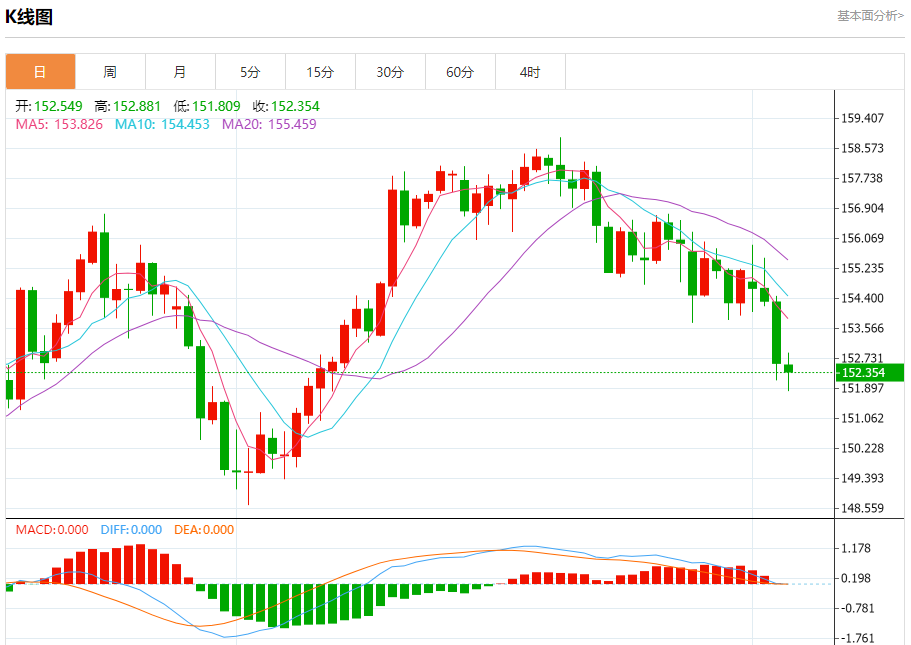Click the 157.738 price axis label
The width and height of the screenshot is (911, 645).
[x=862, y=178]
